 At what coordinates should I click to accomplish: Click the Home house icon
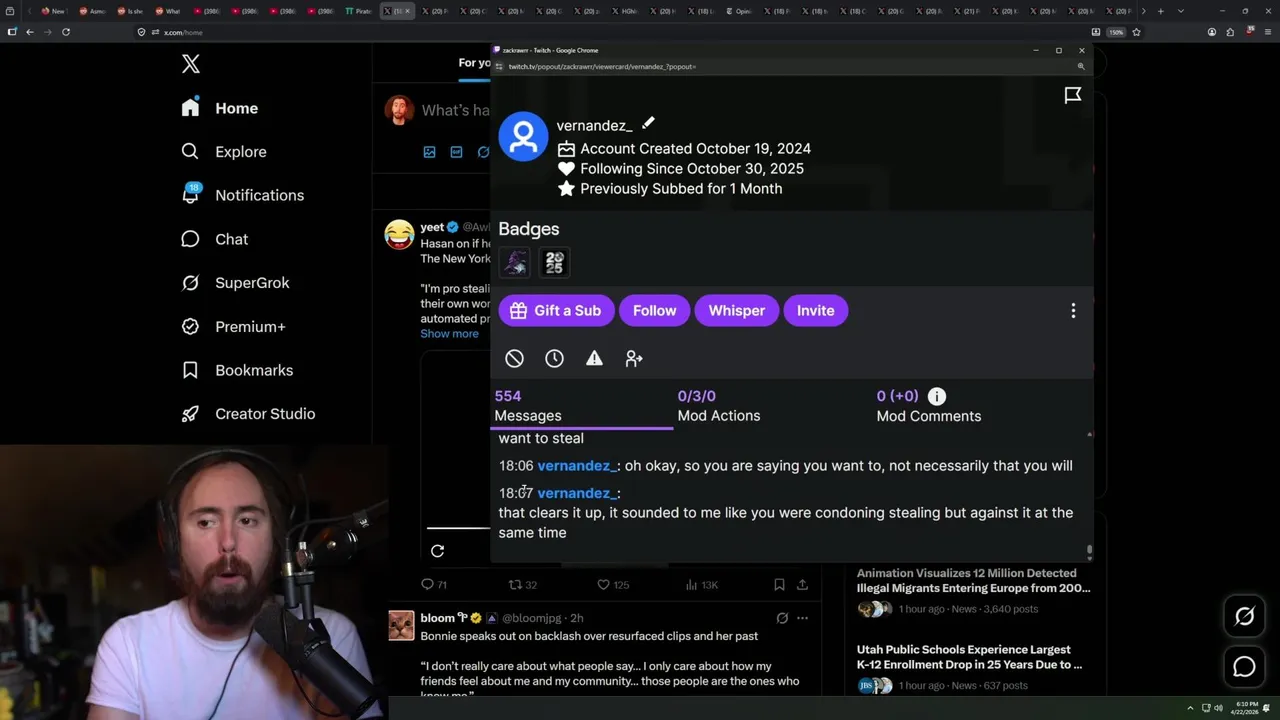coord(190,108)
